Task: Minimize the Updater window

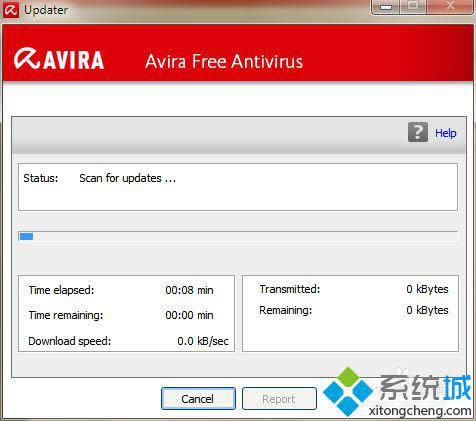Action: tap(386, 7)
